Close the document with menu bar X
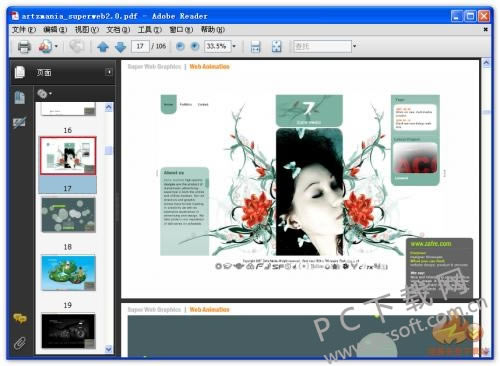 [485, 30]
